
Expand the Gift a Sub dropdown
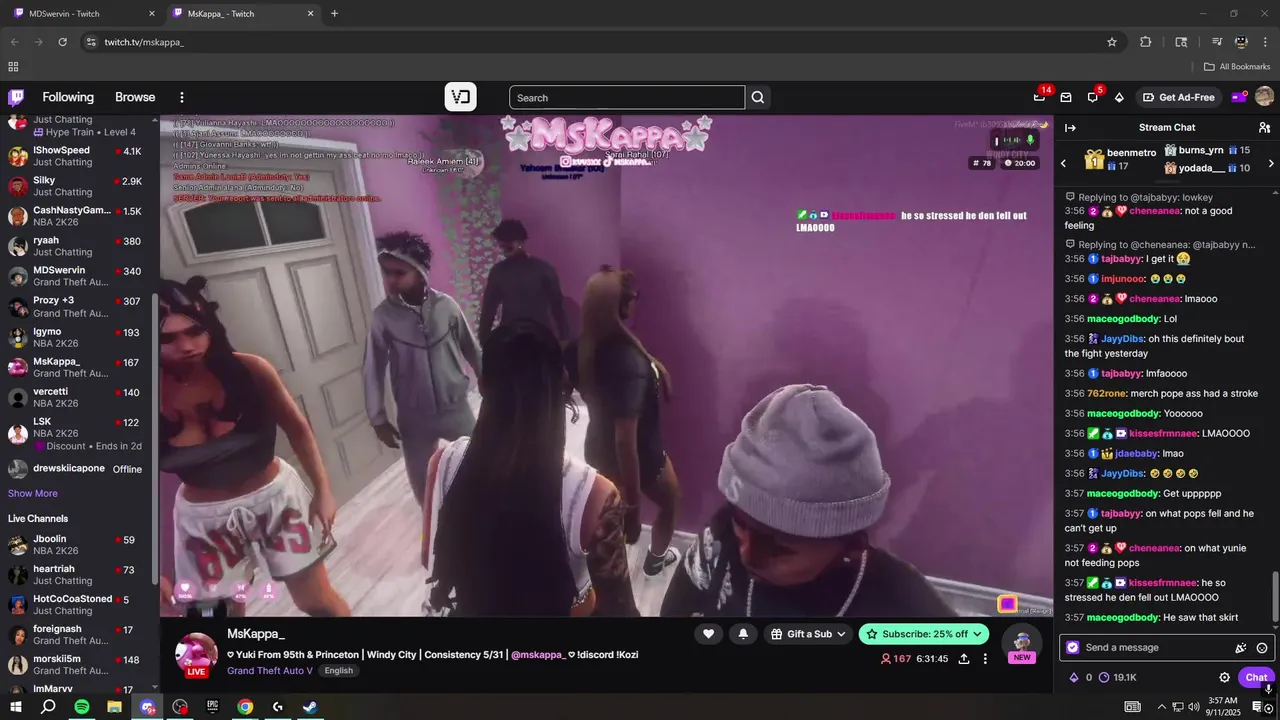click(809, 633)
